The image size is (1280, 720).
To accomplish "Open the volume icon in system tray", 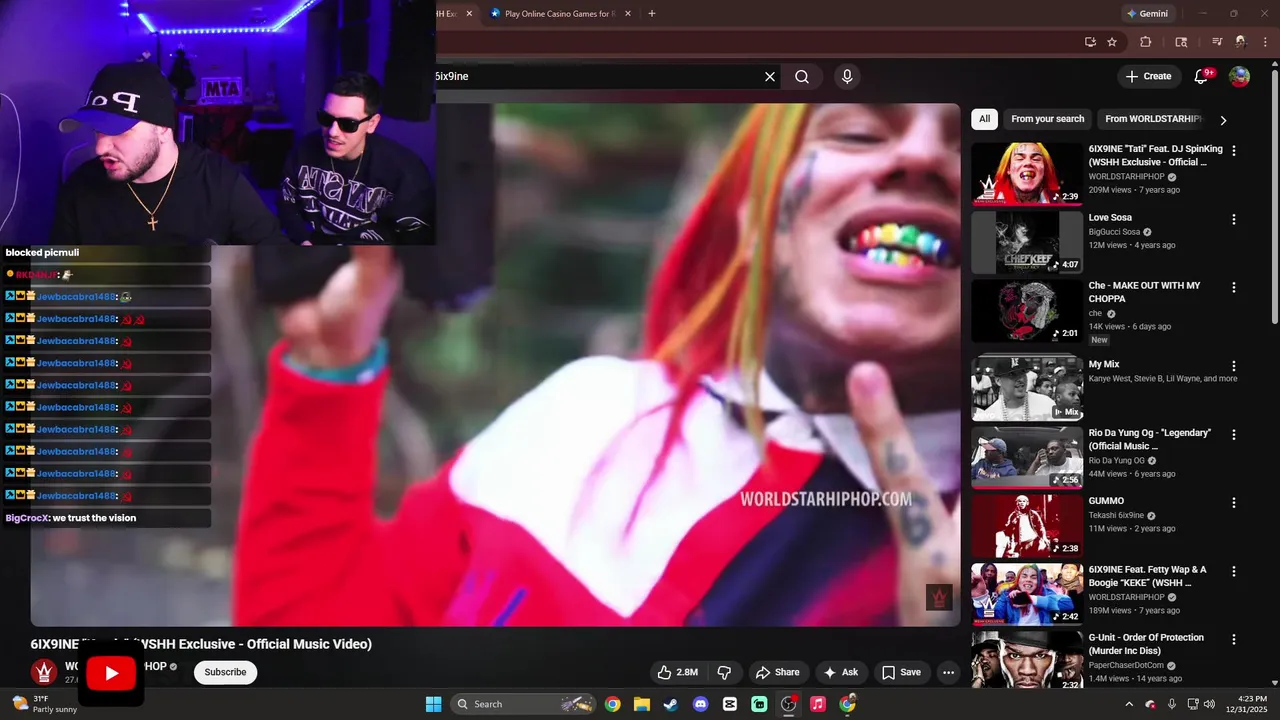I will (x=1209, y=704).
